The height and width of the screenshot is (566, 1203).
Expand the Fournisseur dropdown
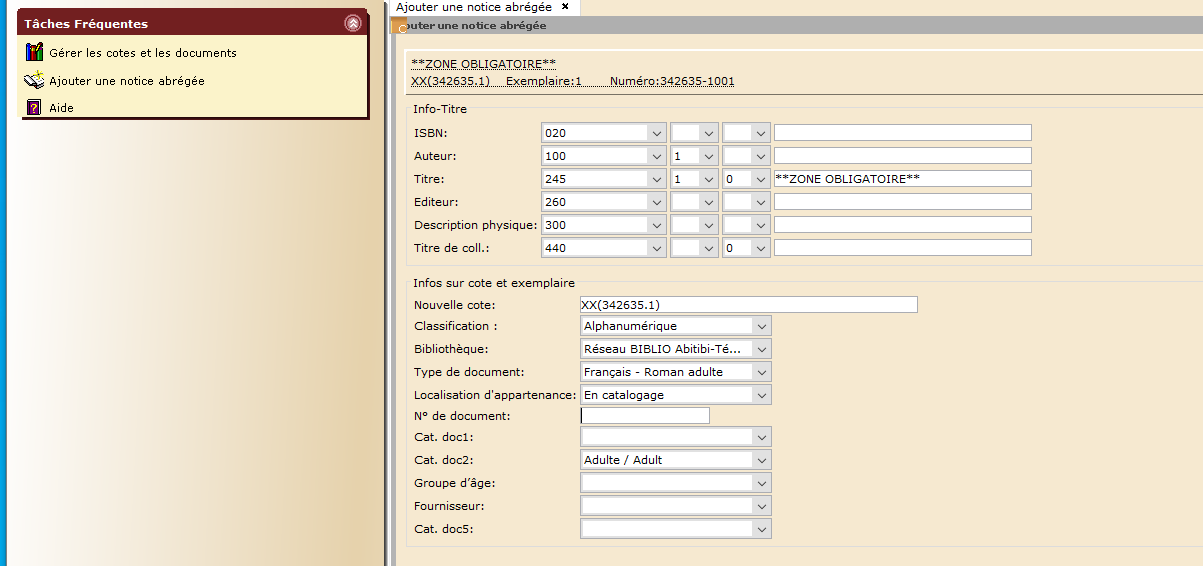[x=761, y=506]
